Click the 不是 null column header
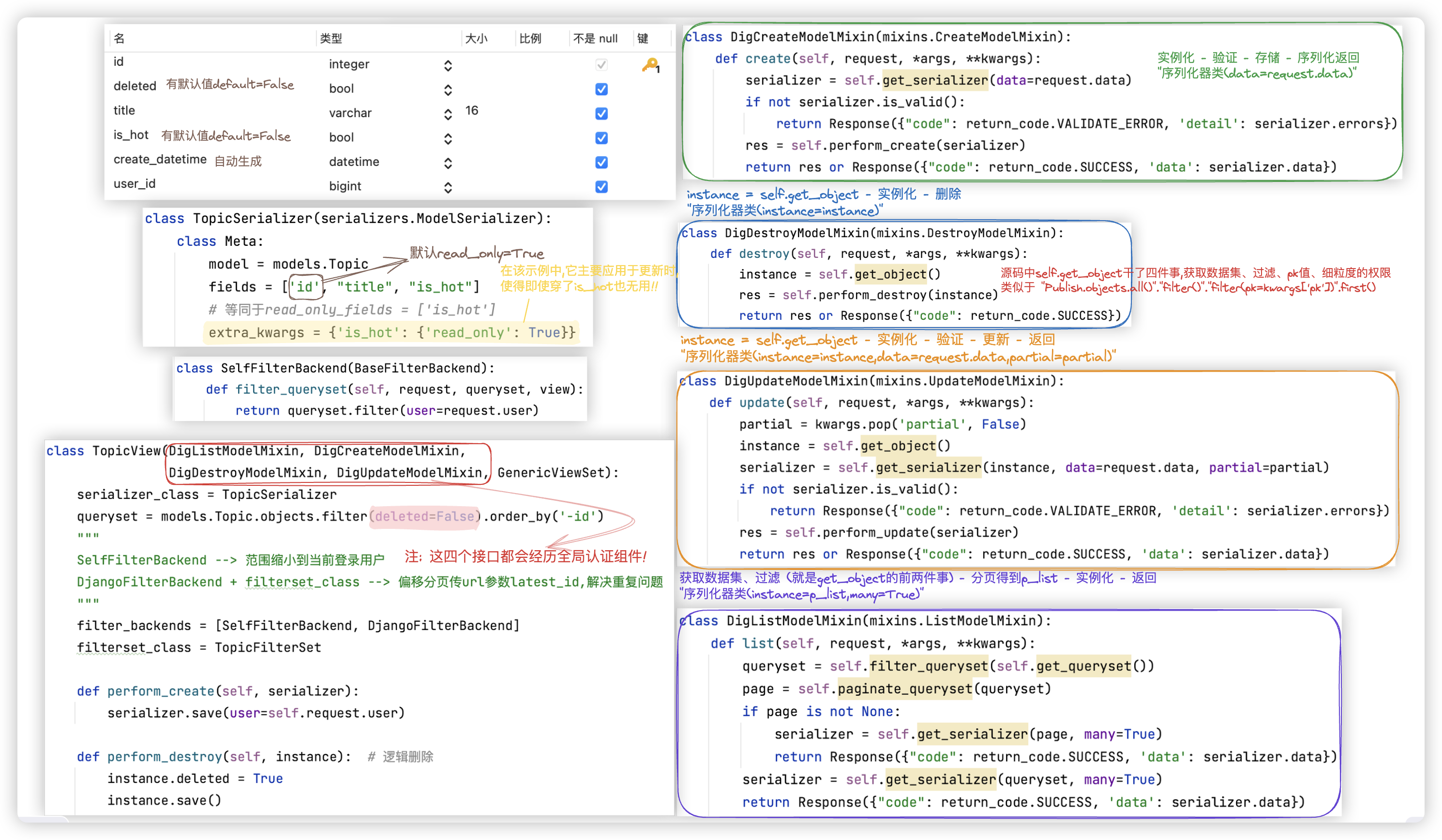 (595, 38)
